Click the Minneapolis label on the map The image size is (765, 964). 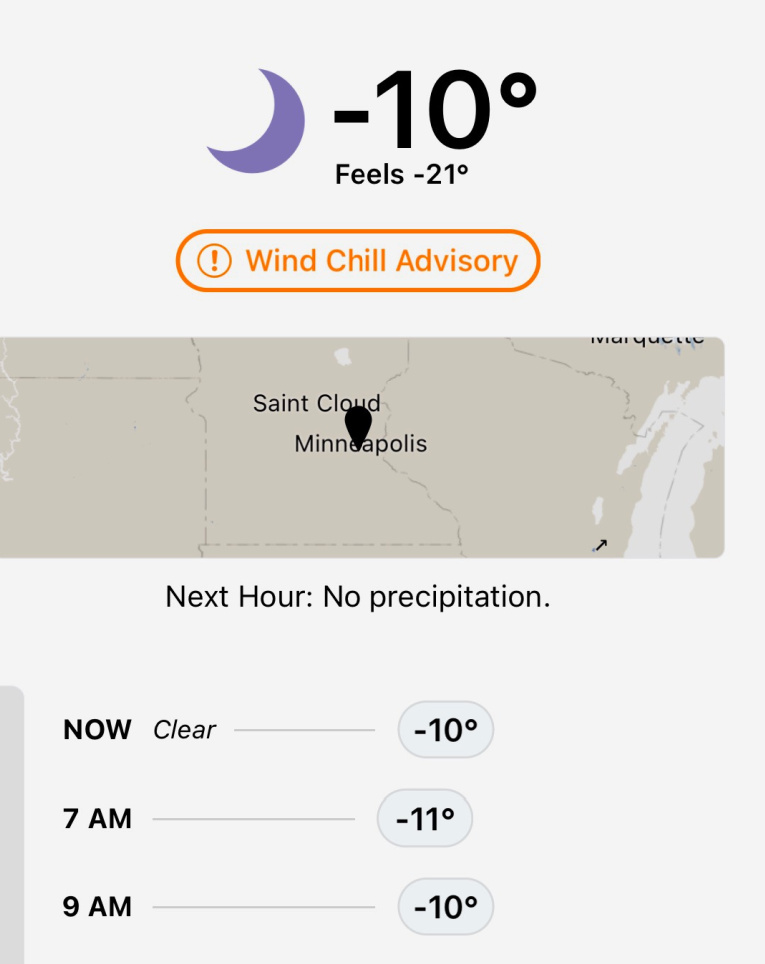(360, 444)
